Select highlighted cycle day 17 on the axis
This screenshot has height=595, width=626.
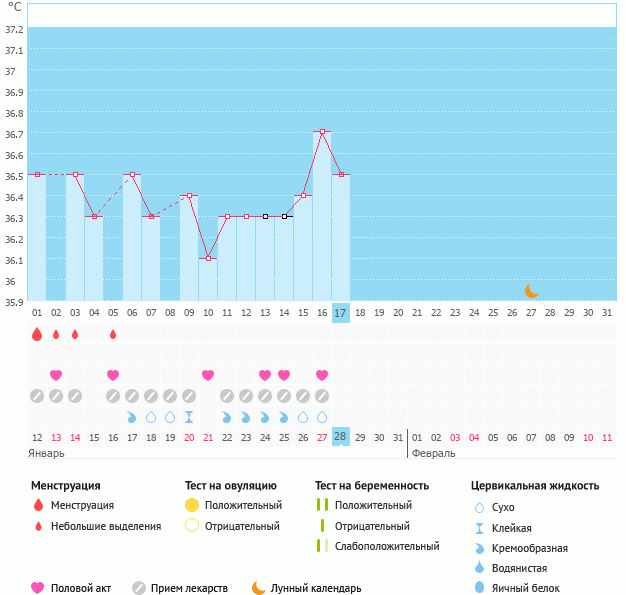341,313
